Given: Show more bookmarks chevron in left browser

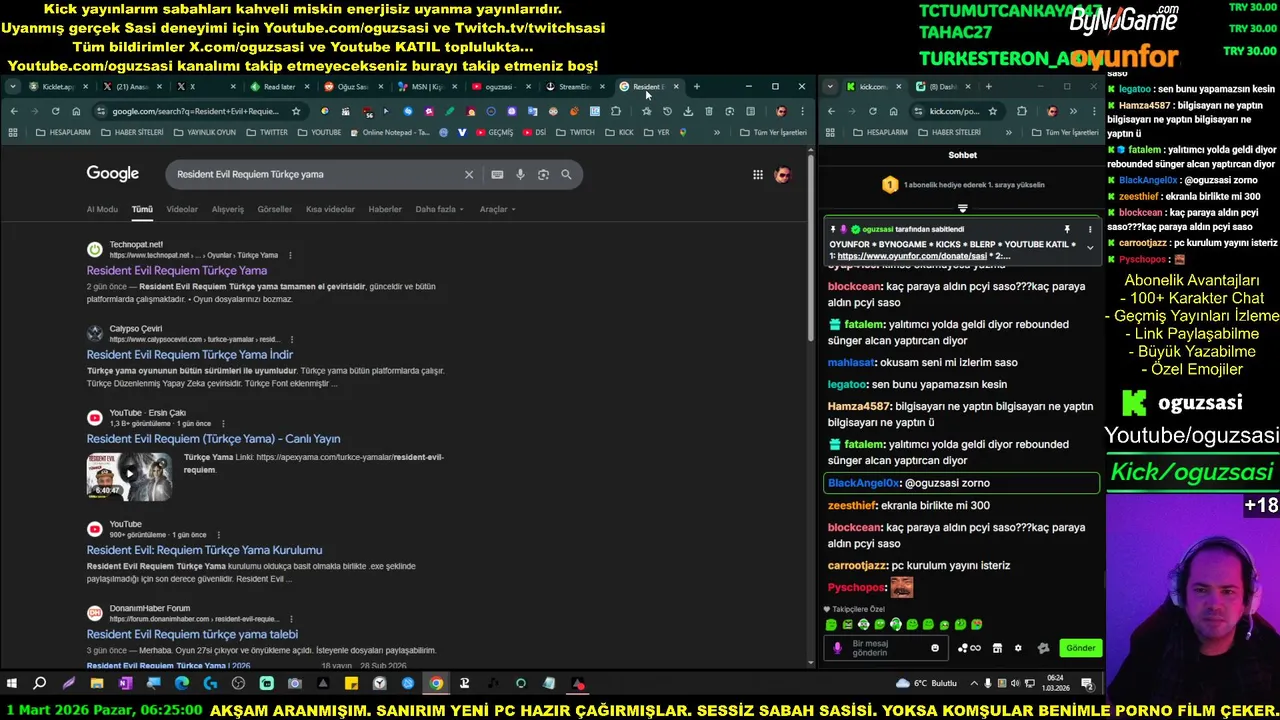Looking at the screenshot, I should 716,132.
